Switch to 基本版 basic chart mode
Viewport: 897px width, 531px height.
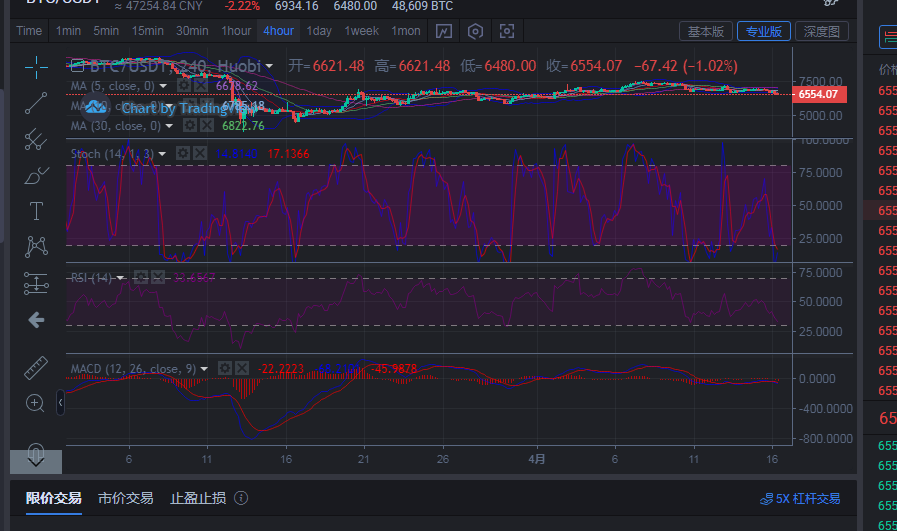coord(706,31)
